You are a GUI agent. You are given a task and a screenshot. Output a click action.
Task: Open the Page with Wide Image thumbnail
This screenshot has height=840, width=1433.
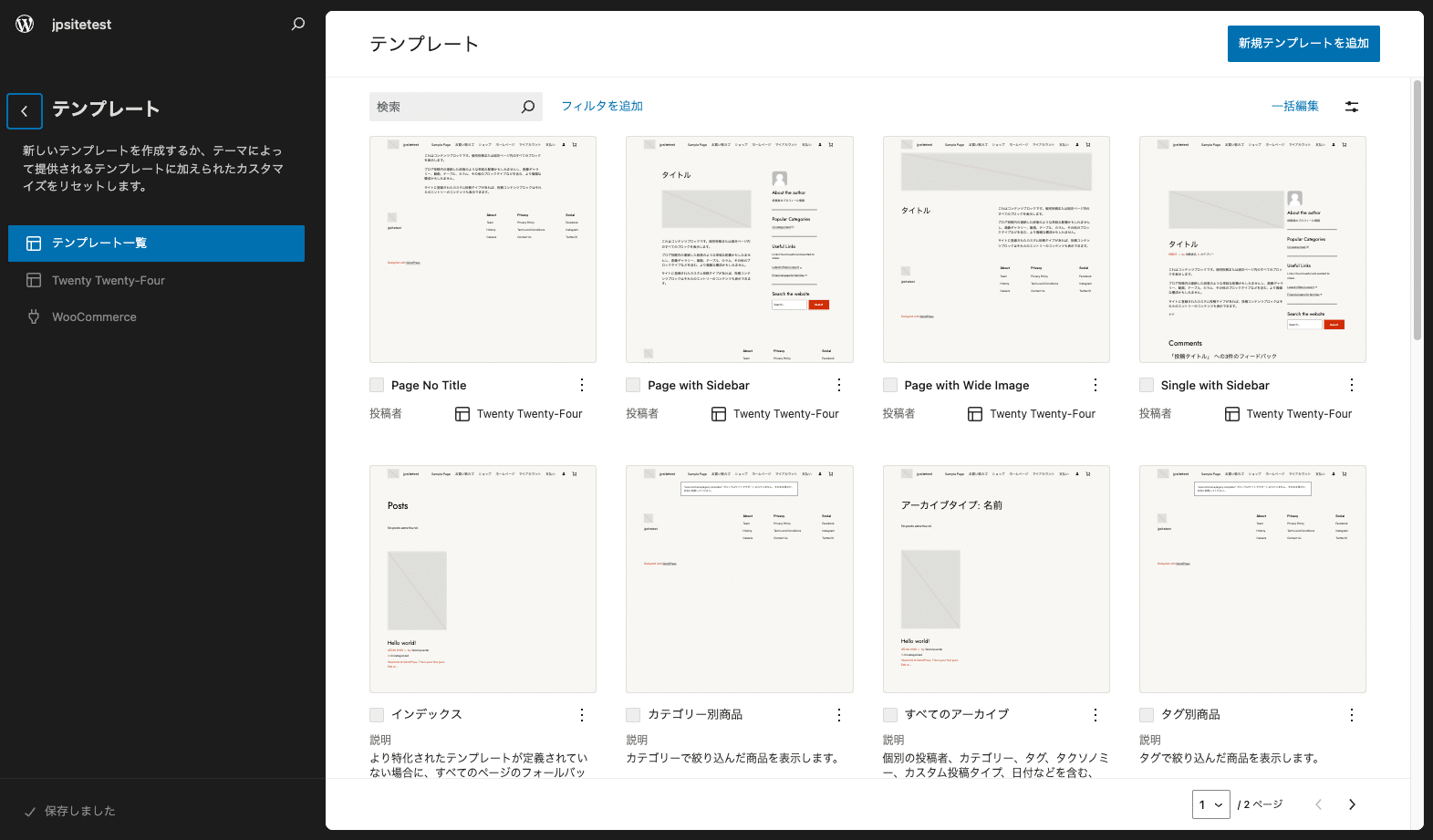[996, 250]
